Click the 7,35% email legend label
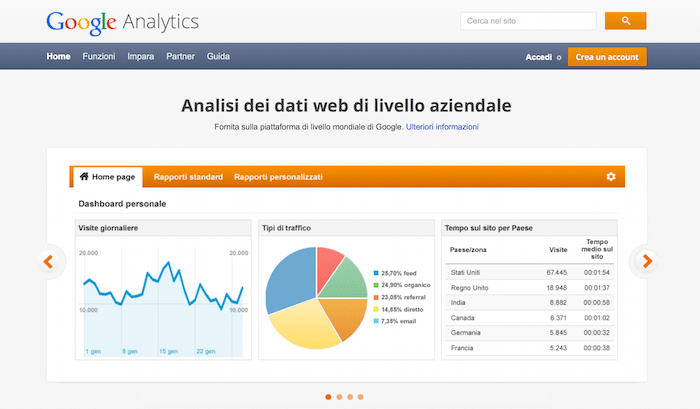This screenshot has height=409, width=700. coord(398,321)
